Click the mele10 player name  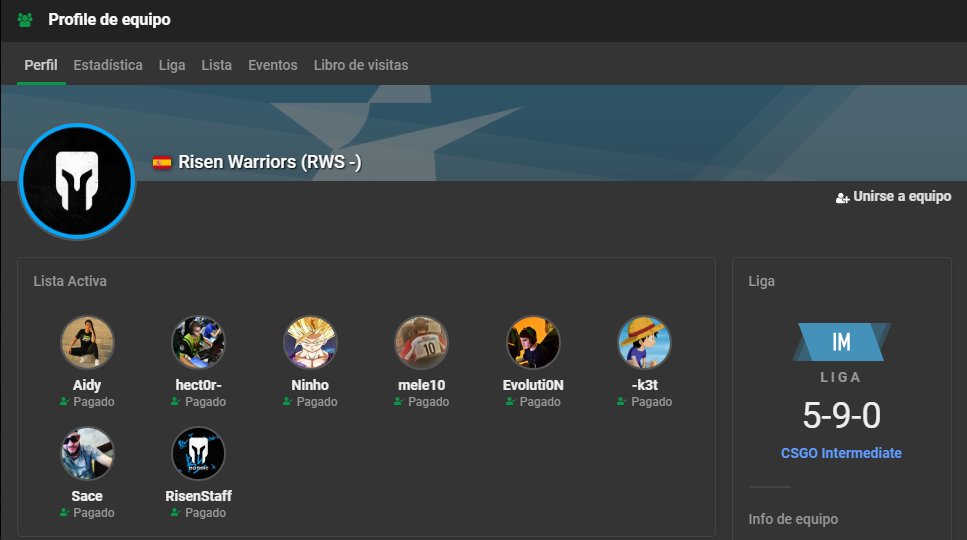[422, 385]
